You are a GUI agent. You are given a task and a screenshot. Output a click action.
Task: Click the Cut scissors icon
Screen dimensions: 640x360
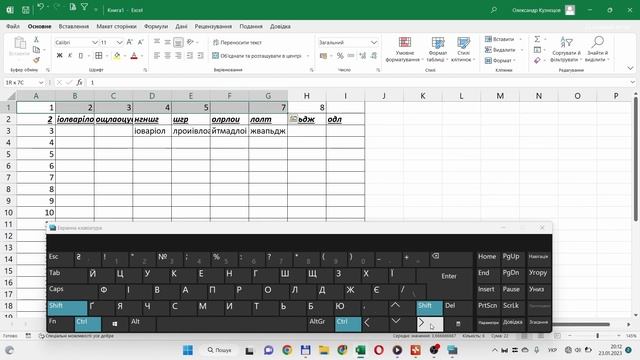click(36, 40)
